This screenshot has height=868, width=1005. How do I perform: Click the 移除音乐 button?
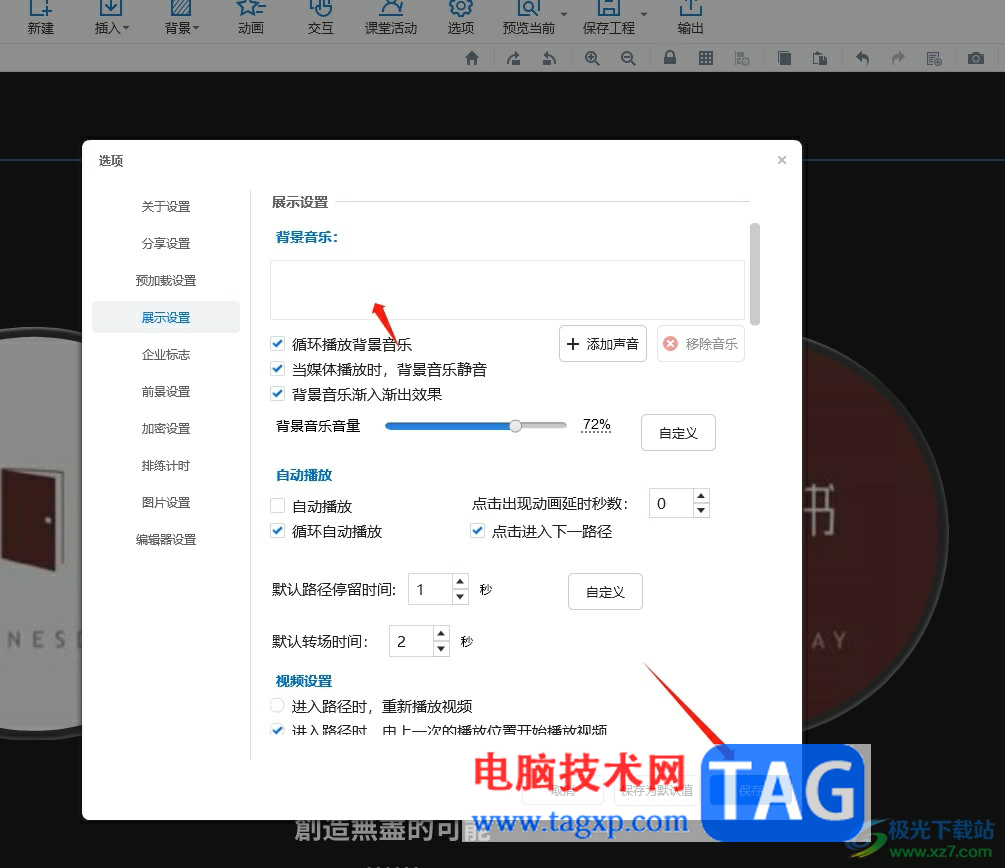701,344
